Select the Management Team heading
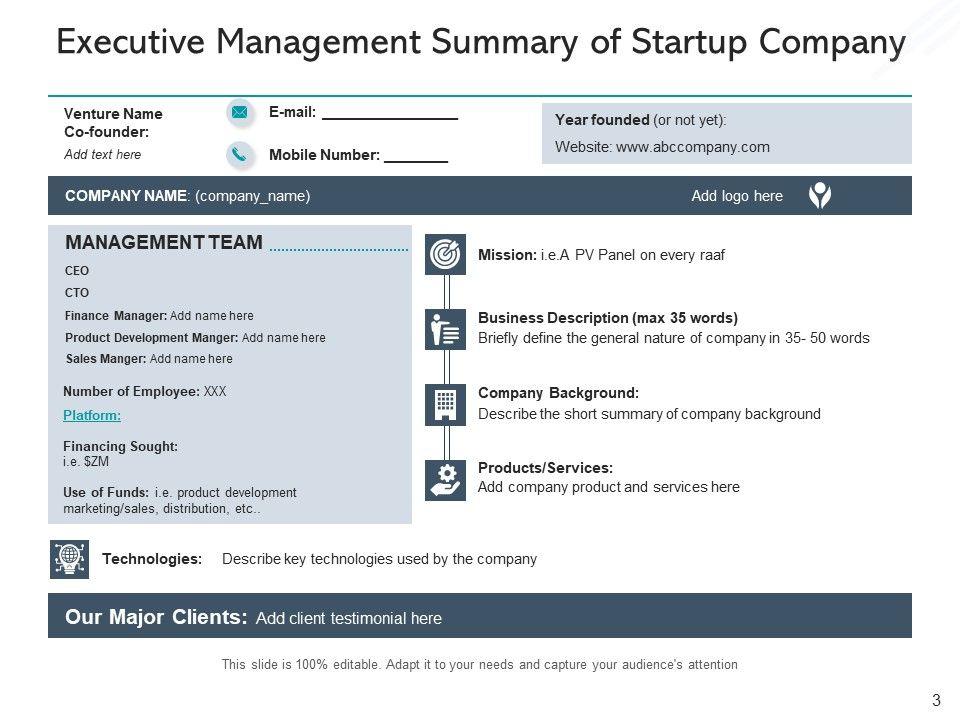This screenshot has height=720, width=960. point(164,242)
